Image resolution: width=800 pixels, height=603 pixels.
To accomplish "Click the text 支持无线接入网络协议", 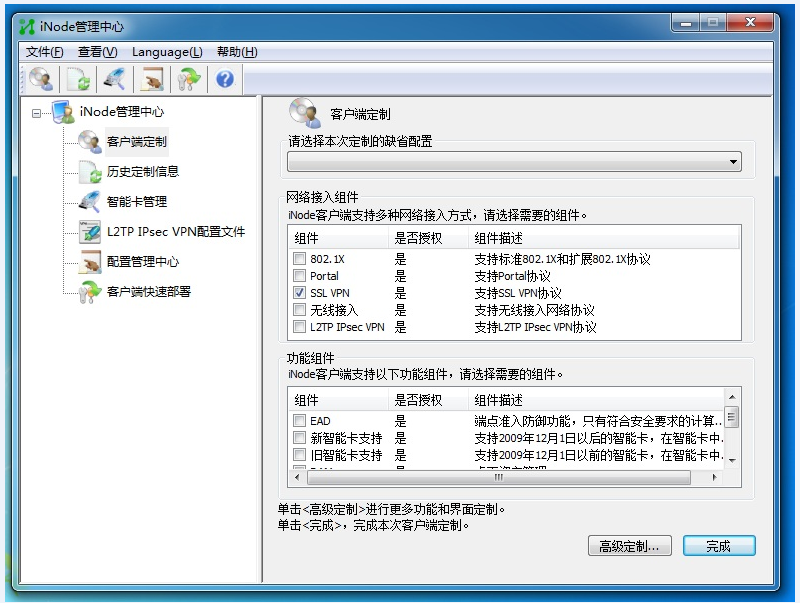I will pyautogui.click(x=534, y=310).
